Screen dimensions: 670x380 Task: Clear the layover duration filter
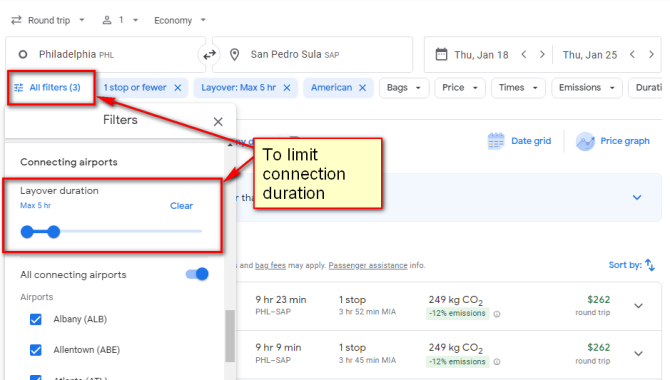(181, 206)
